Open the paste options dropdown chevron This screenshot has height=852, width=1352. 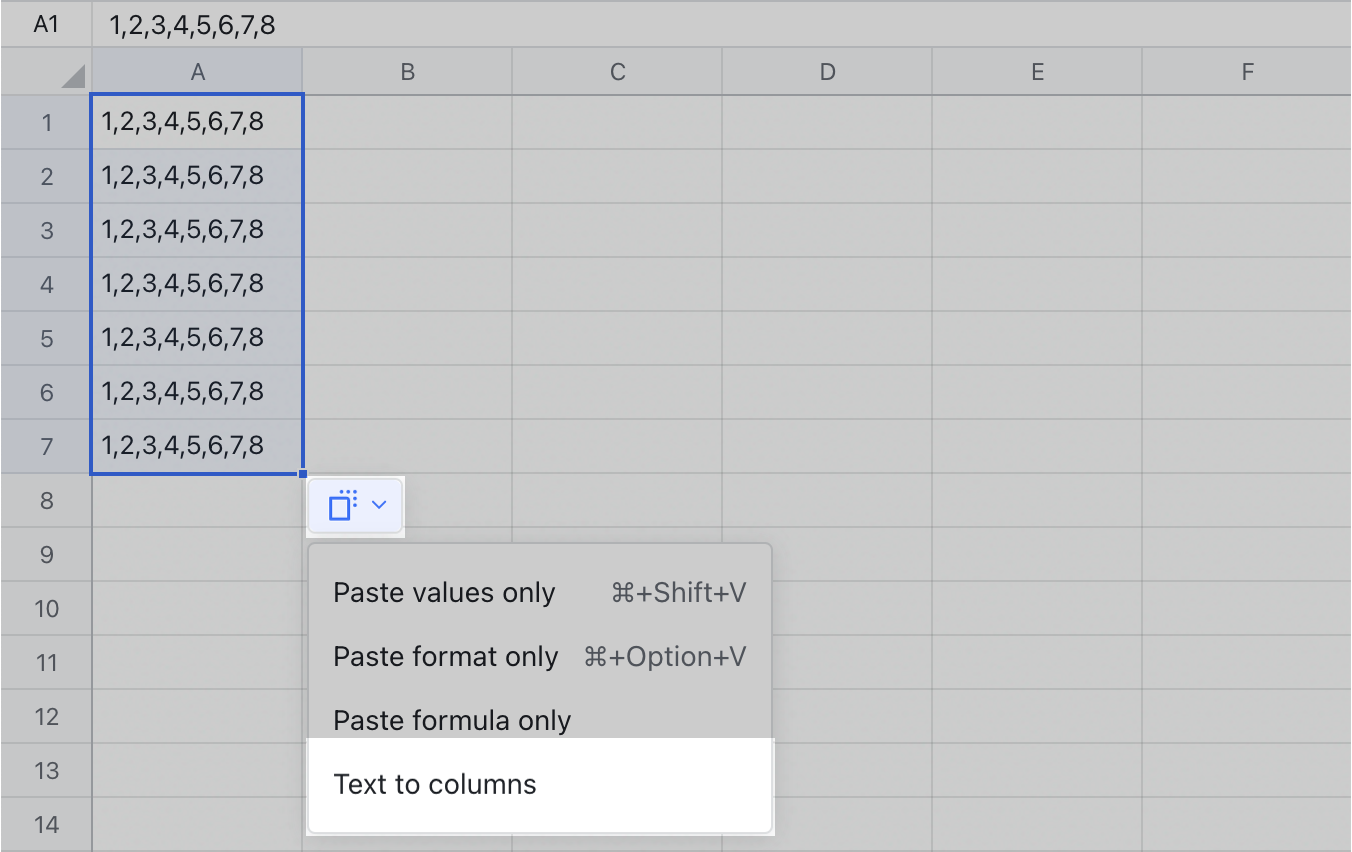[x=378, y=505]
